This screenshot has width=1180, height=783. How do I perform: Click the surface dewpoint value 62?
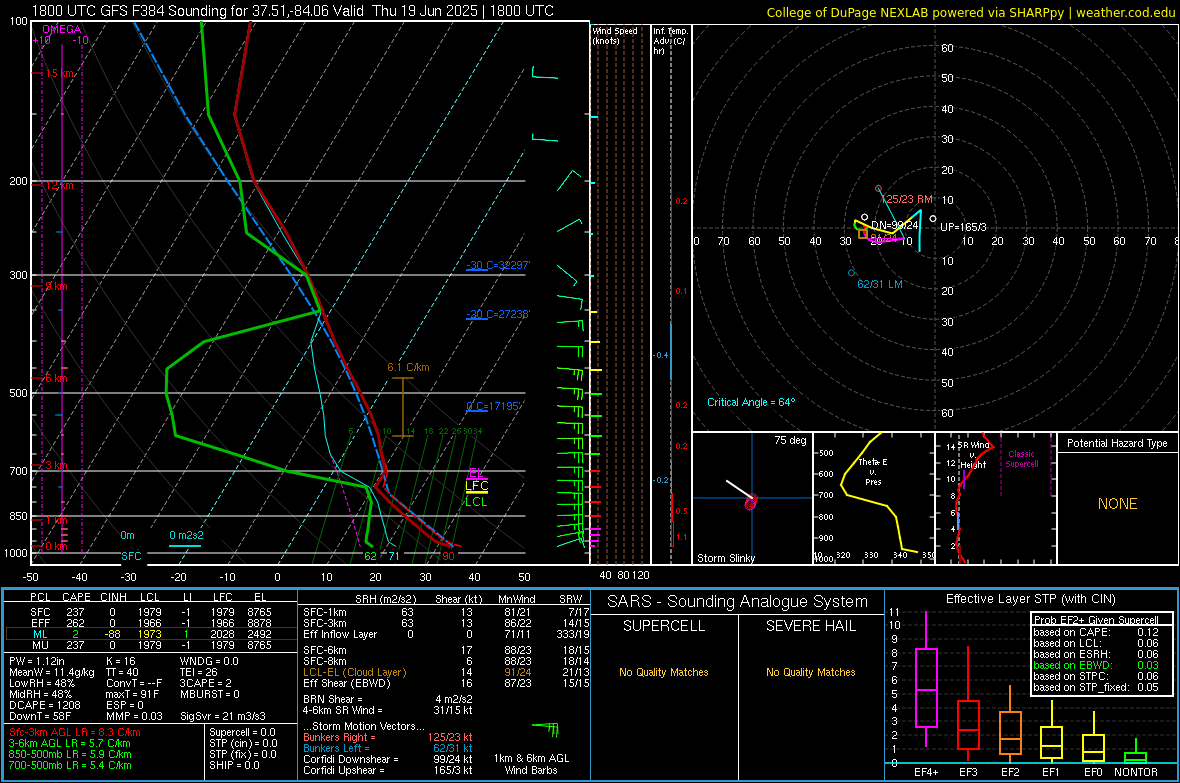pos(370,556)
